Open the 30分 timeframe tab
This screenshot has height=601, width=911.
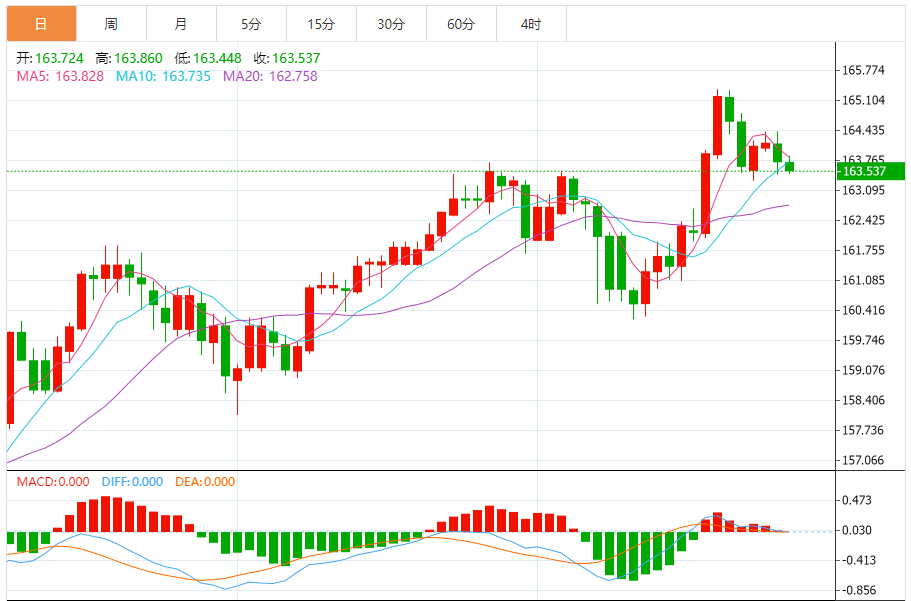point(391,24)
